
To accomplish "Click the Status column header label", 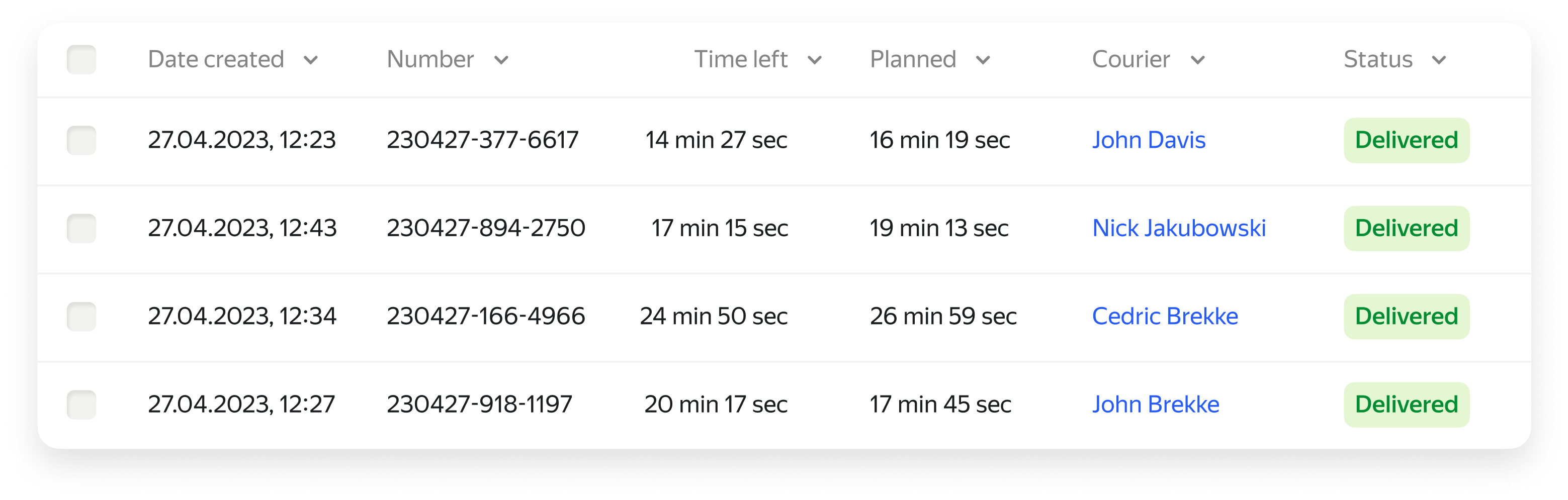I will 1378,60.
